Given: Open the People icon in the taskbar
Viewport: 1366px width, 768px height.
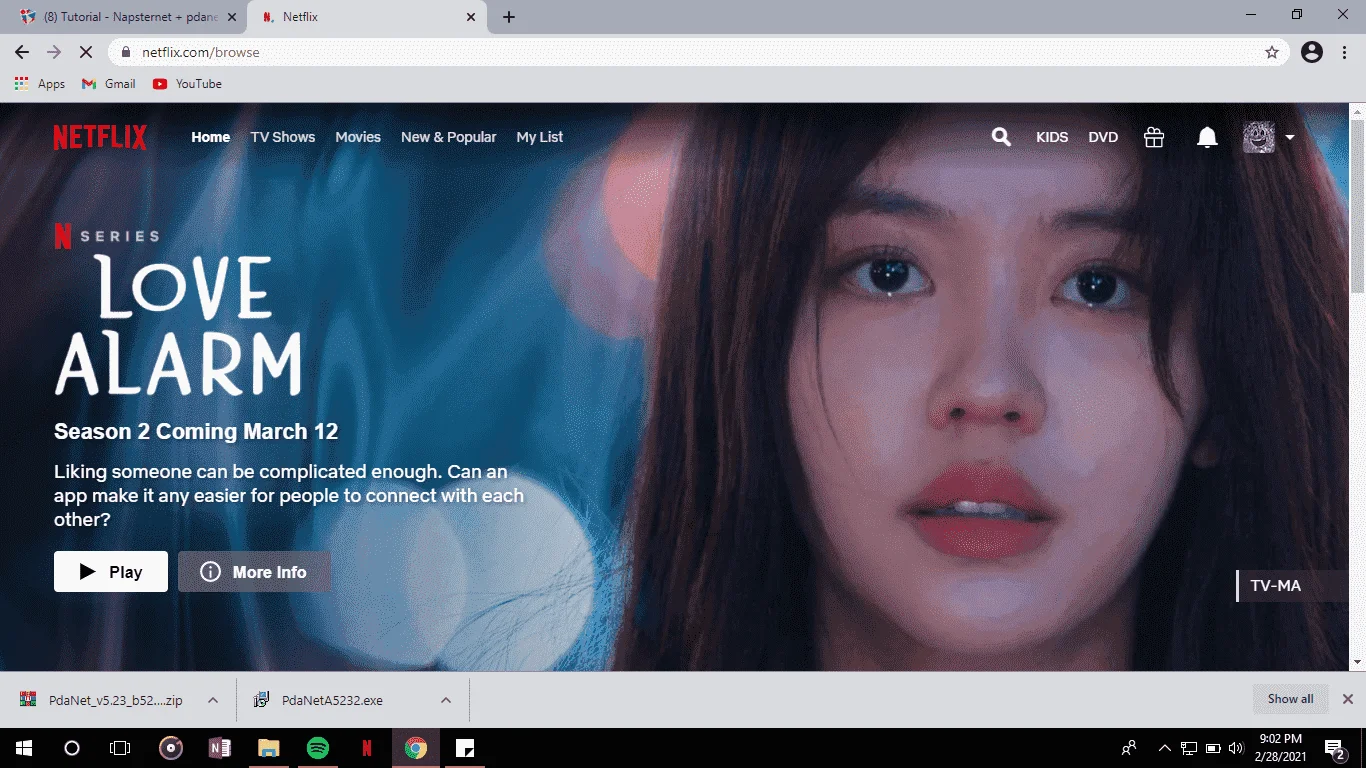Looking at the screenshot, I should [x=1129, y=748].
